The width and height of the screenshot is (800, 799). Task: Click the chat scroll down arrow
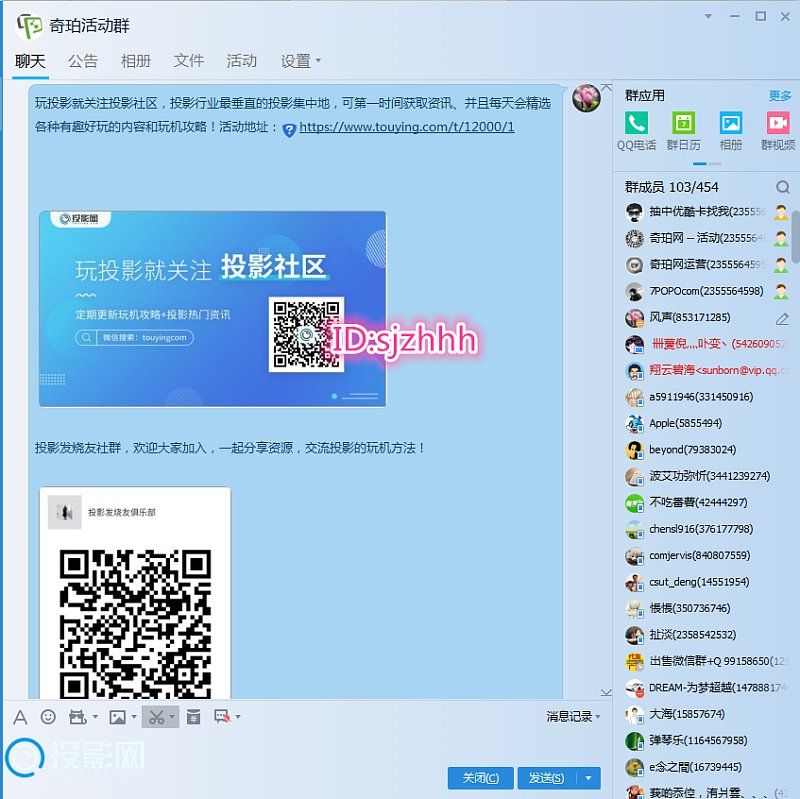tap(606, 692)
